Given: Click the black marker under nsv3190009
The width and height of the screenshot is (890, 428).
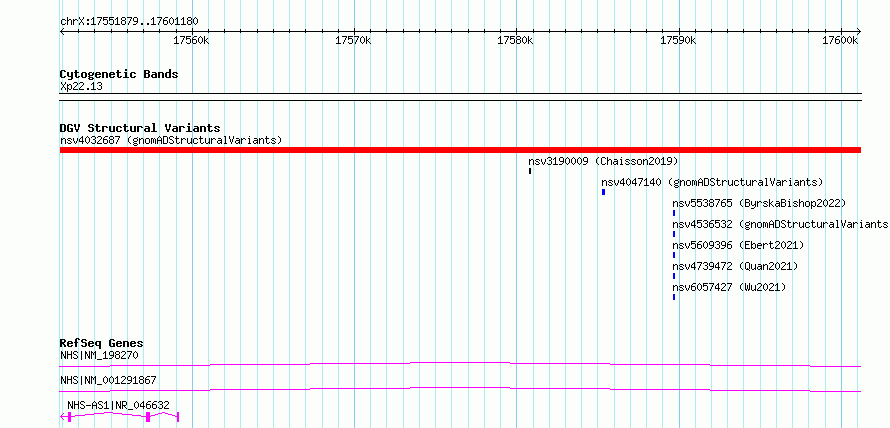Looking at the screenshot, I should (x=530, y=171).
